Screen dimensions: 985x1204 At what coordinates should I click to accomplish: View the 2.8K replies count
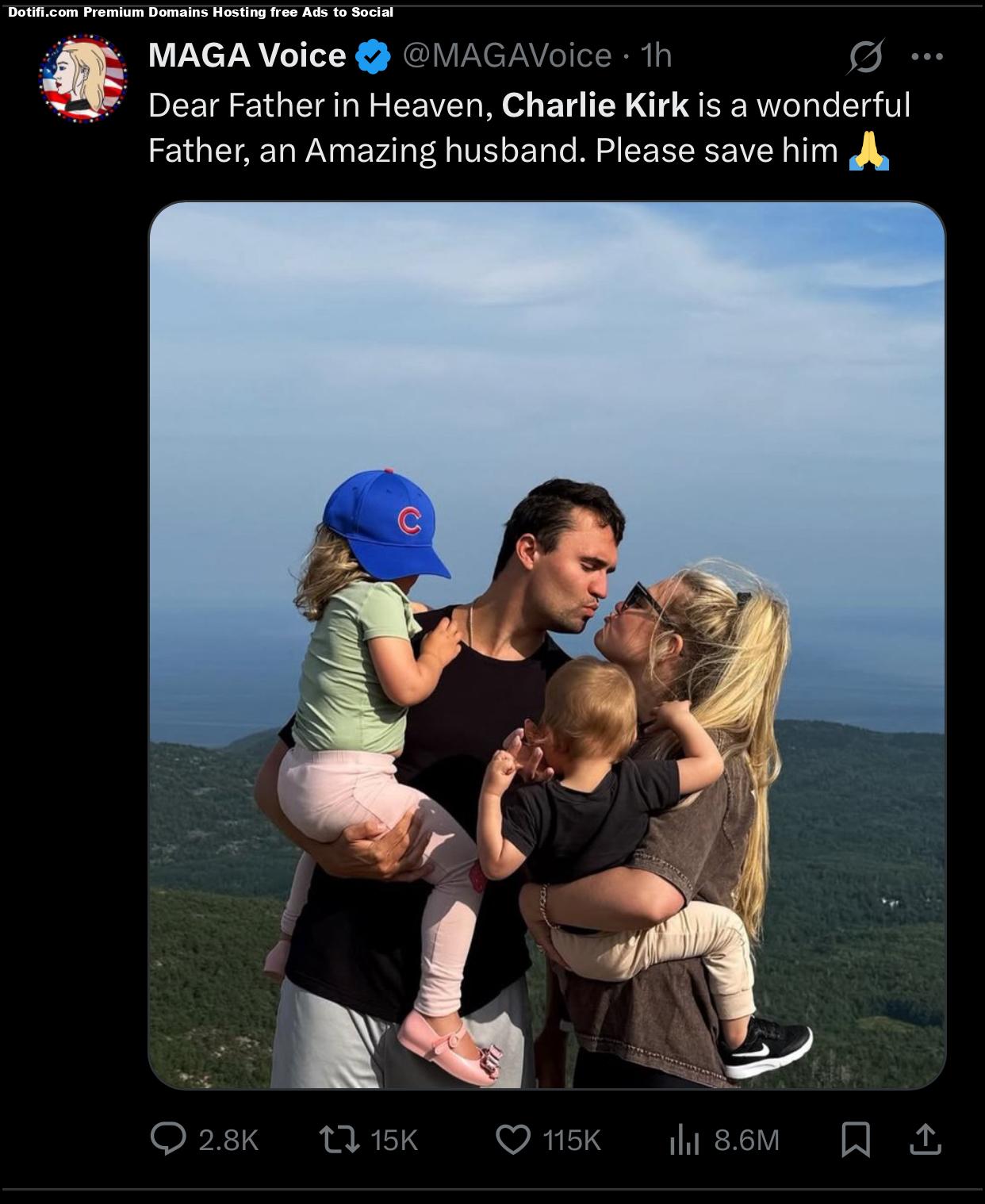[228, 1140]
